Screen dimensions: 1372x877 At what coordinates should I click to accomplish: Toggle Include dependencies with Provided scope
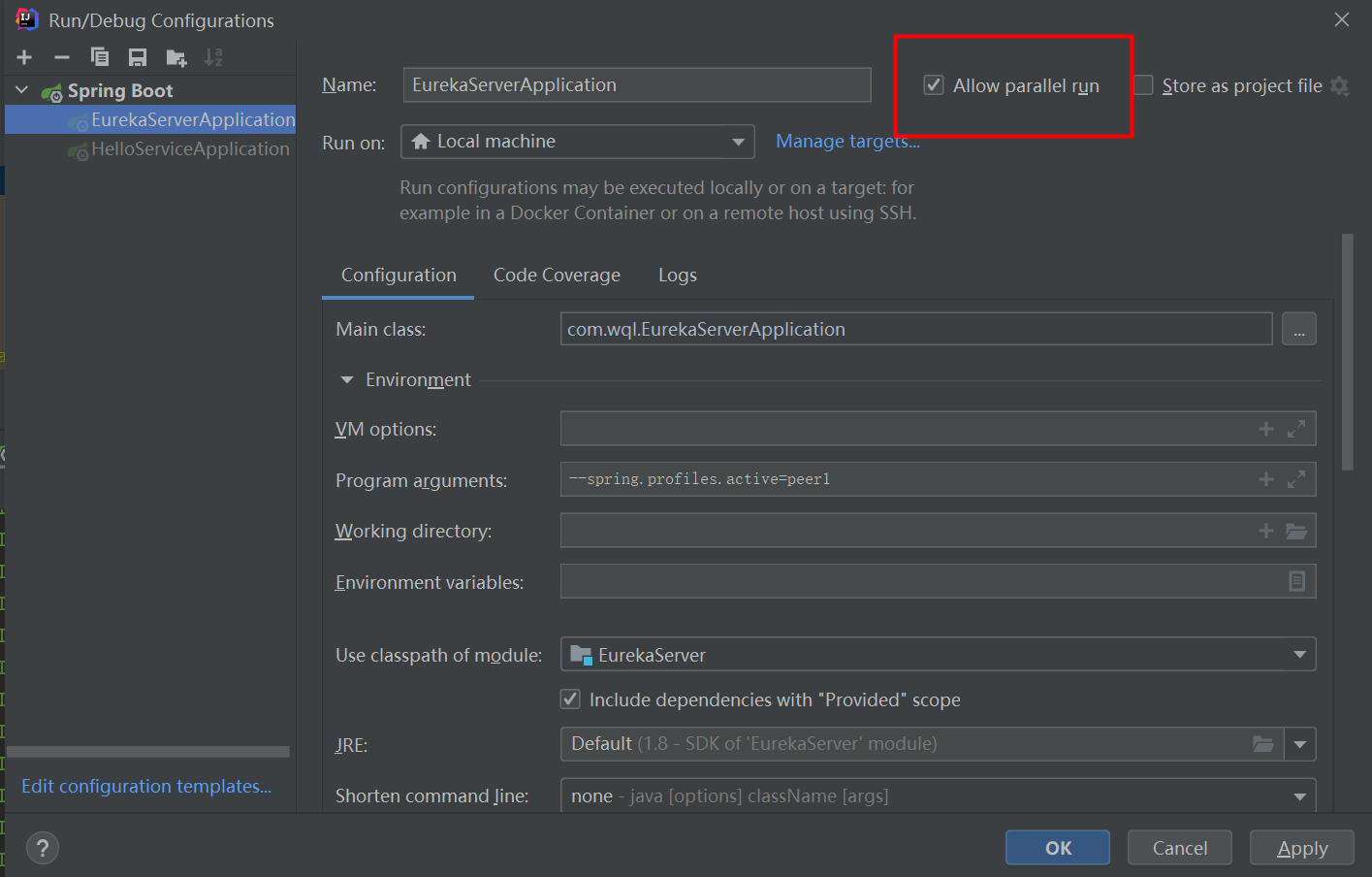(x=571, y=699)
